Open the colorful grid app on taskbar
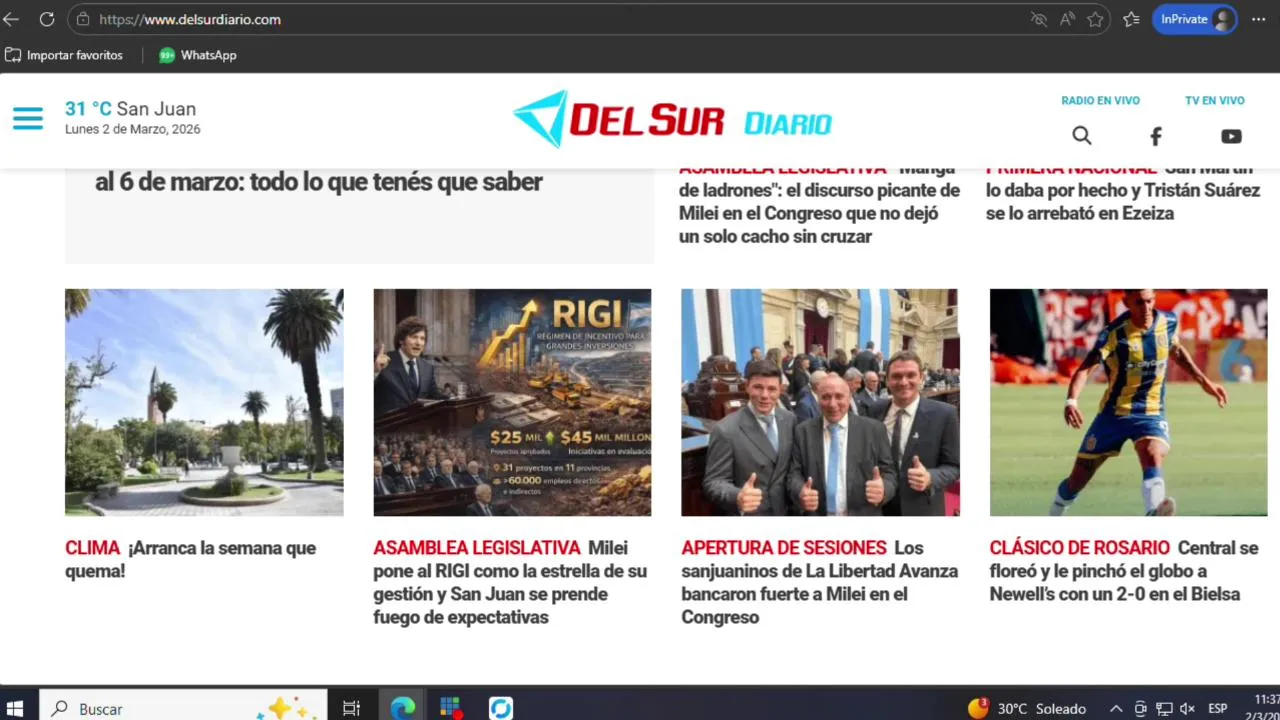1280x720 pixels. point(451,708)
